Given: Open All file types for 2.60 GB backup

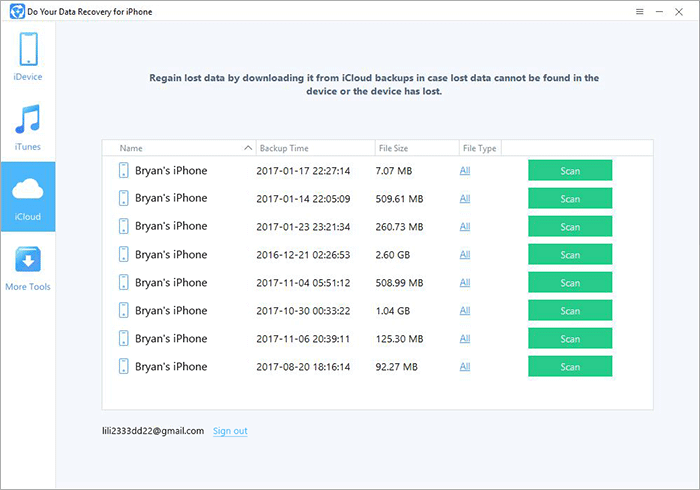Looking at the screenshot, I should (x=465, y=254).
